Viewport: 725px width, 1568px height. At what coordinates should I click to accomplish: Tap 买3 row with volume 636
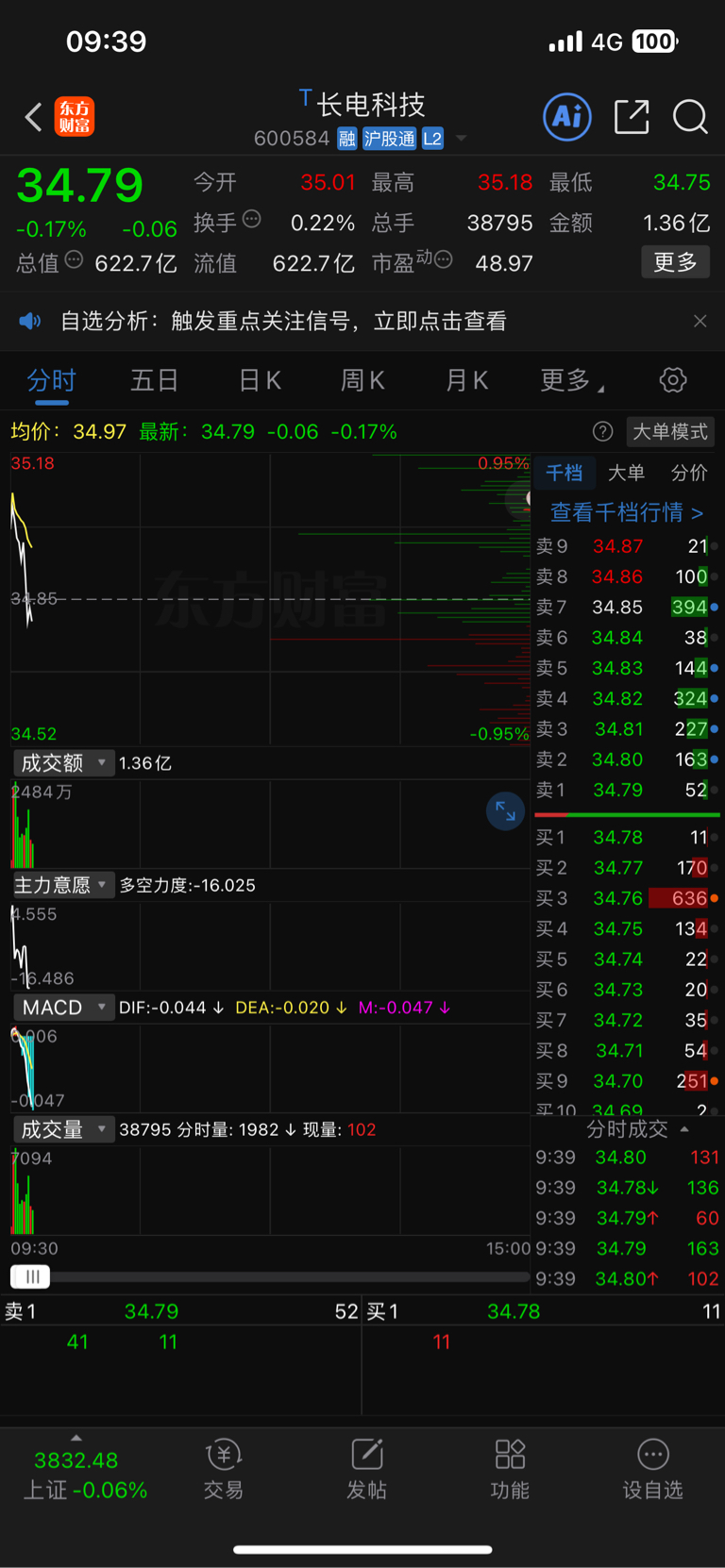tap(627, 898)
